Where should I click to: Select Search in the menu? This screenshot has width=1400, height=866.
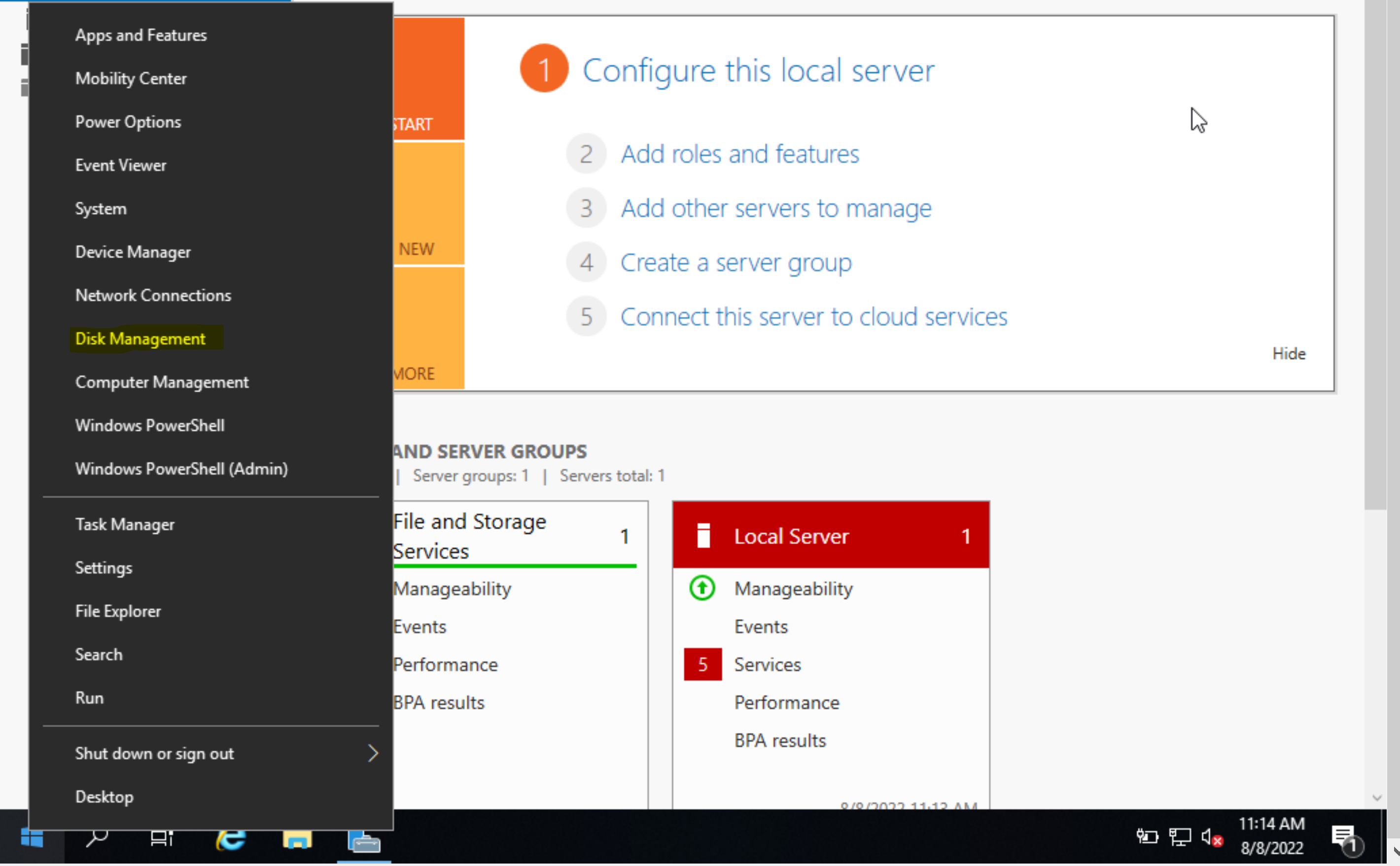click(x=99, y=655)
